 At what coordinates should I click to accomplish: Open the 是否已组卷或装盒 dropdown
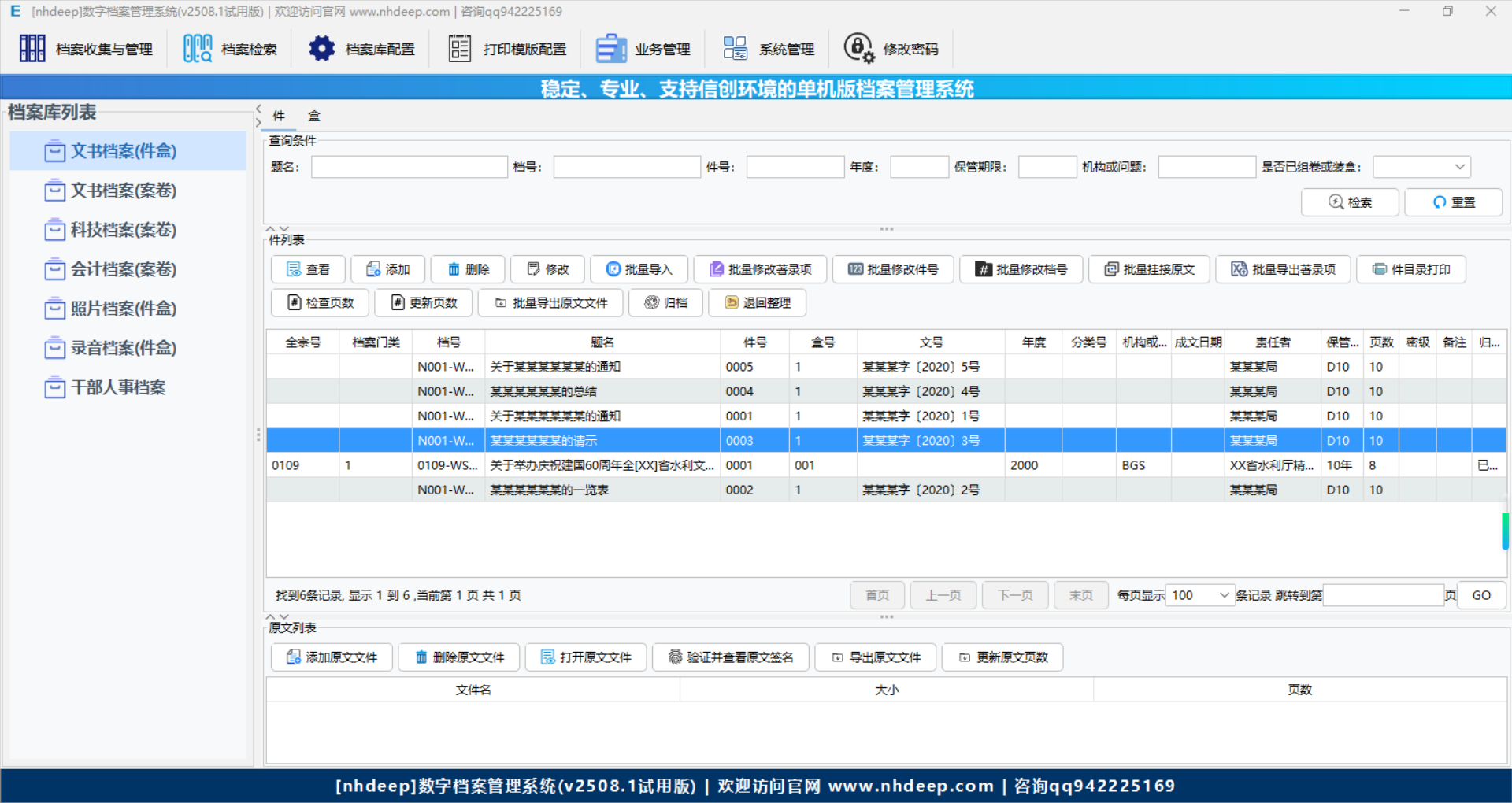point(1421,166)
